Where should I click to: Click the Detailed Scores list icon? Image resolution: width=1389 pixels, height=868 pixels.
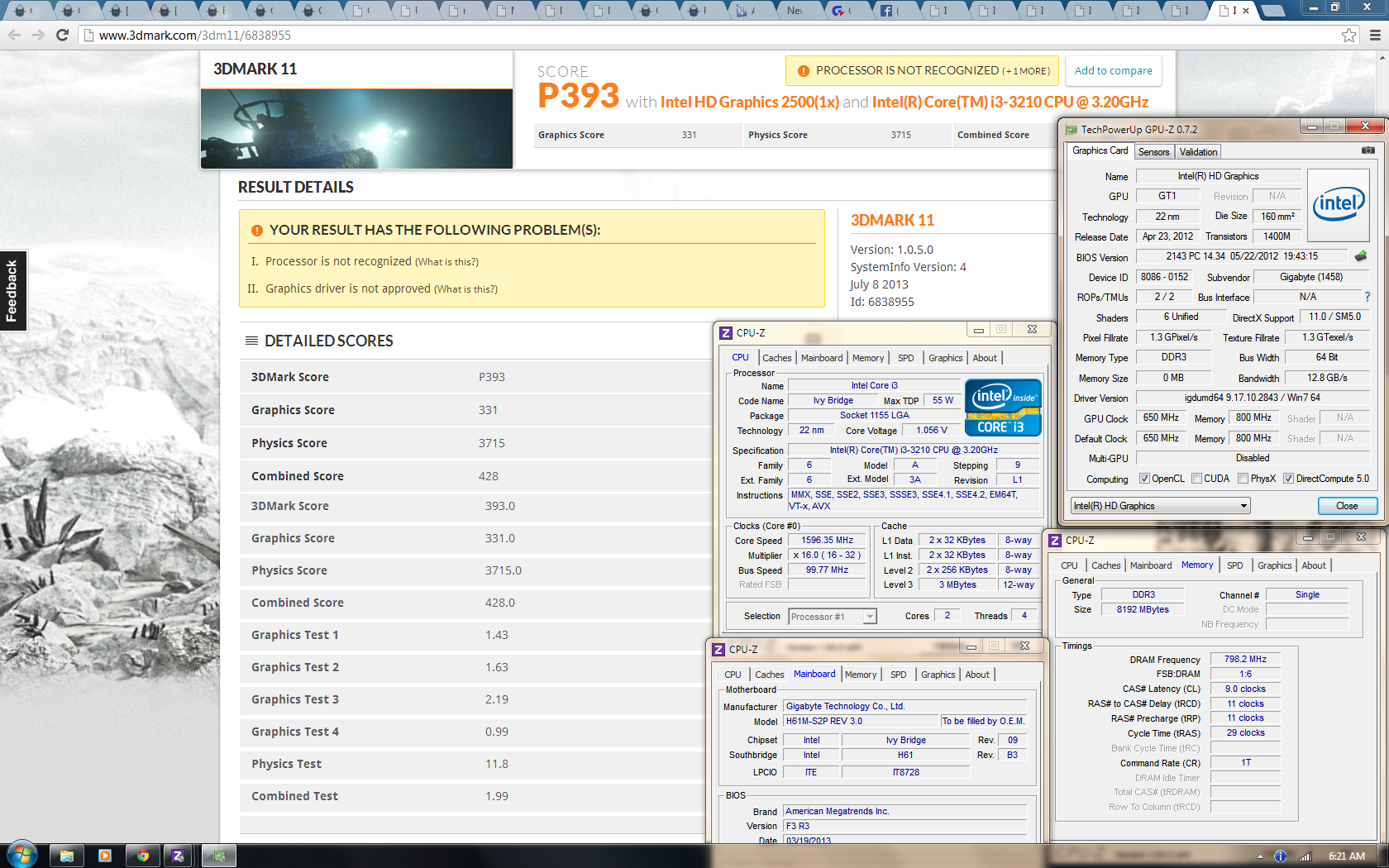[x=251, y=341]
